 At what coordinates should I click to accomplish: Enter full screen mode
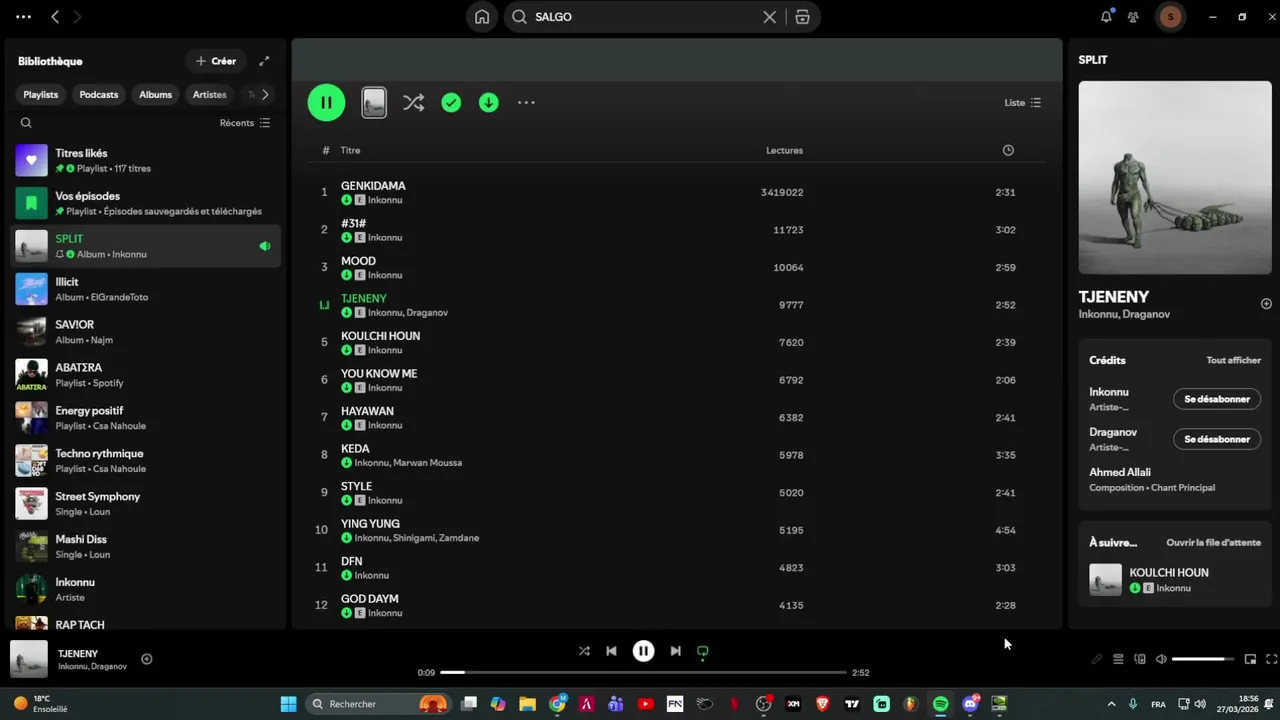coord(1272,659)
